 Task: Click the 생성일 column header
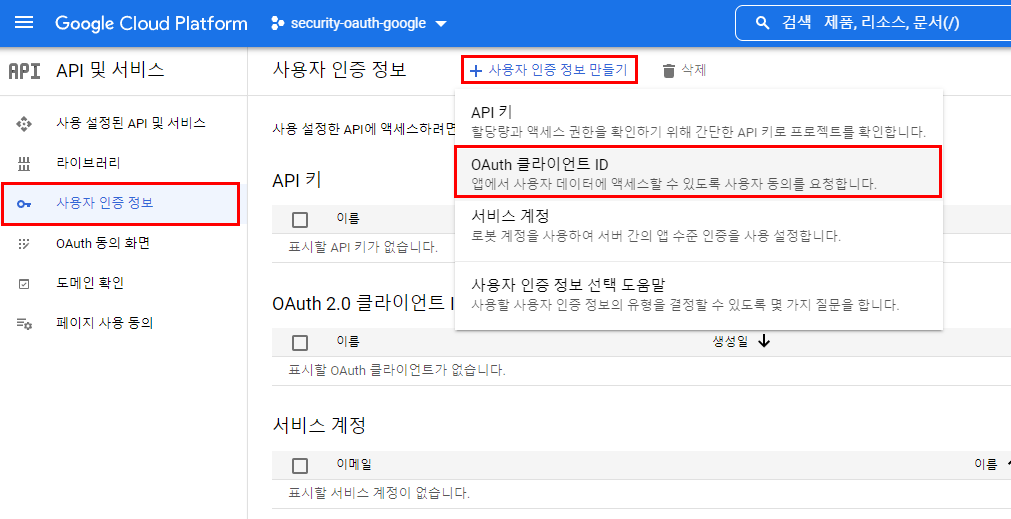(x=730, y=342)
